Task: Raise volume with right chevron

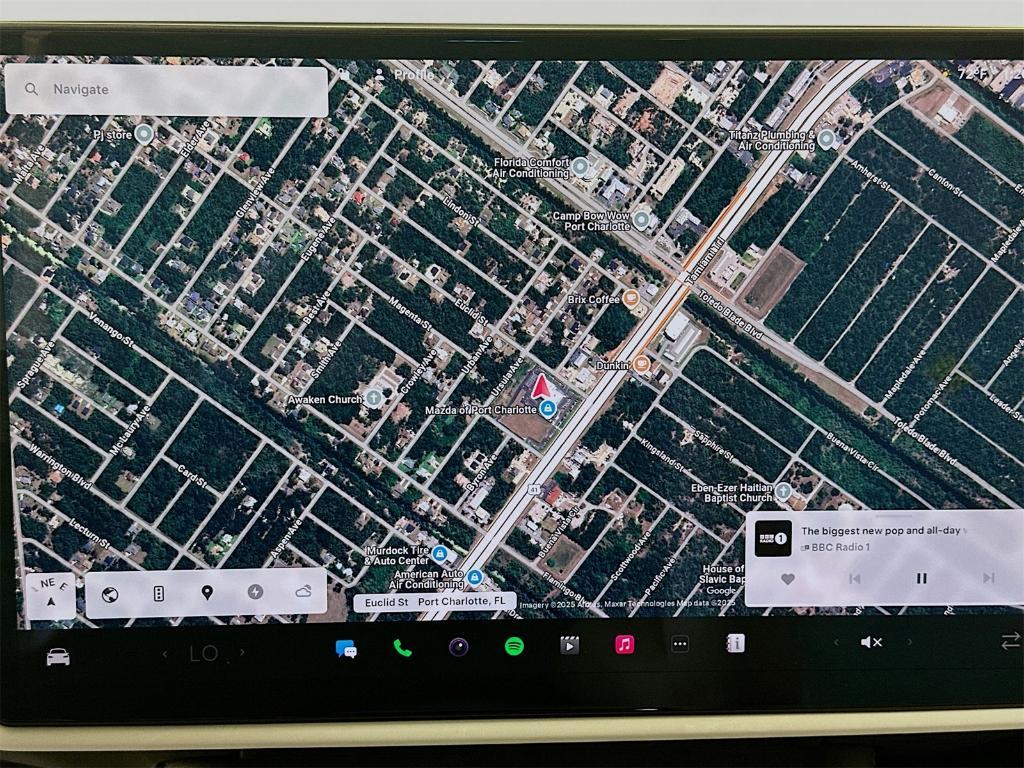Action: point(909,642)
